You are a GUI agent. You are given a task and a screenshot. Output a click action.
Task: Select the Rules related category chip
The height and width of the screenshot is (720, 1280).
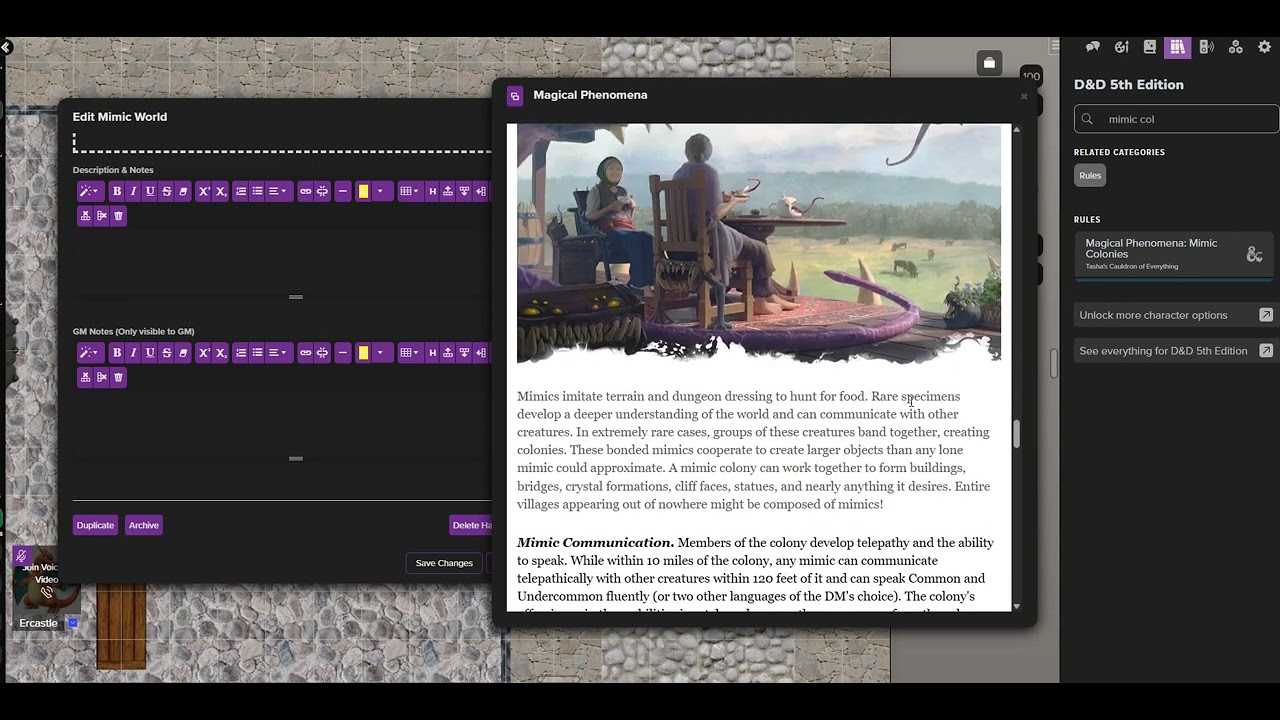[x=1090, y=175]
